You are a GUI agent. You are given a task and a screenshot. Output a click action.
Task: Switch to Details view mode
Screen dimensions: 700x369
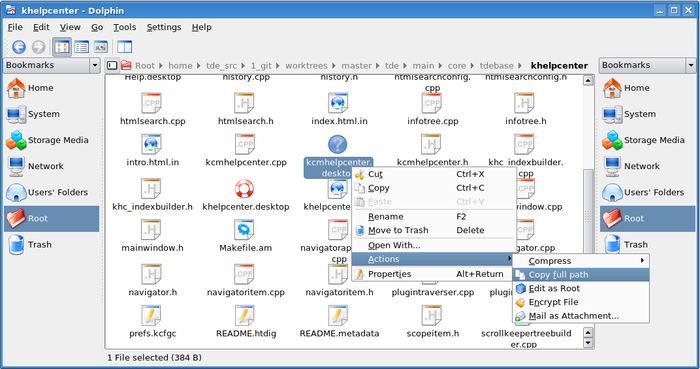point(82,46)
